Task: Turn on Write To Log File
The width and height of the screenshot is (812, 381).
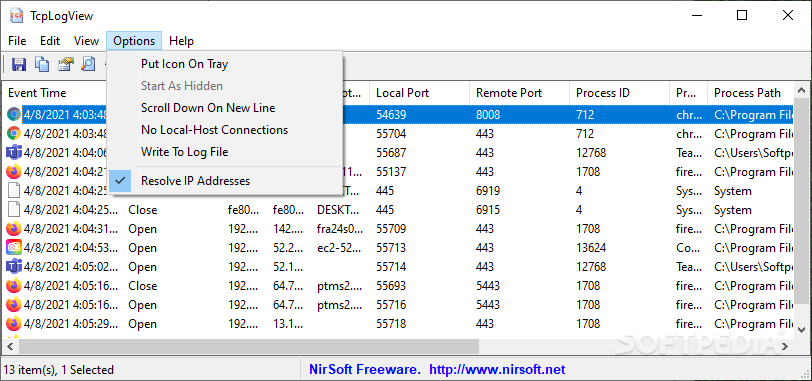Action: pos(225,152)
